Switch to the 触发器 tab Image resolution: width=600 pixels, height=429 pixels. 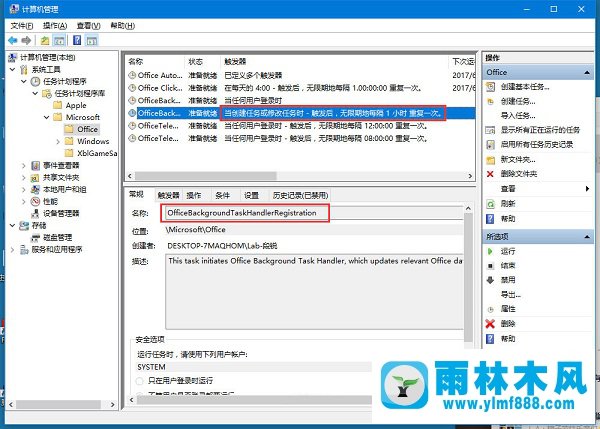[x=168, y=196]
